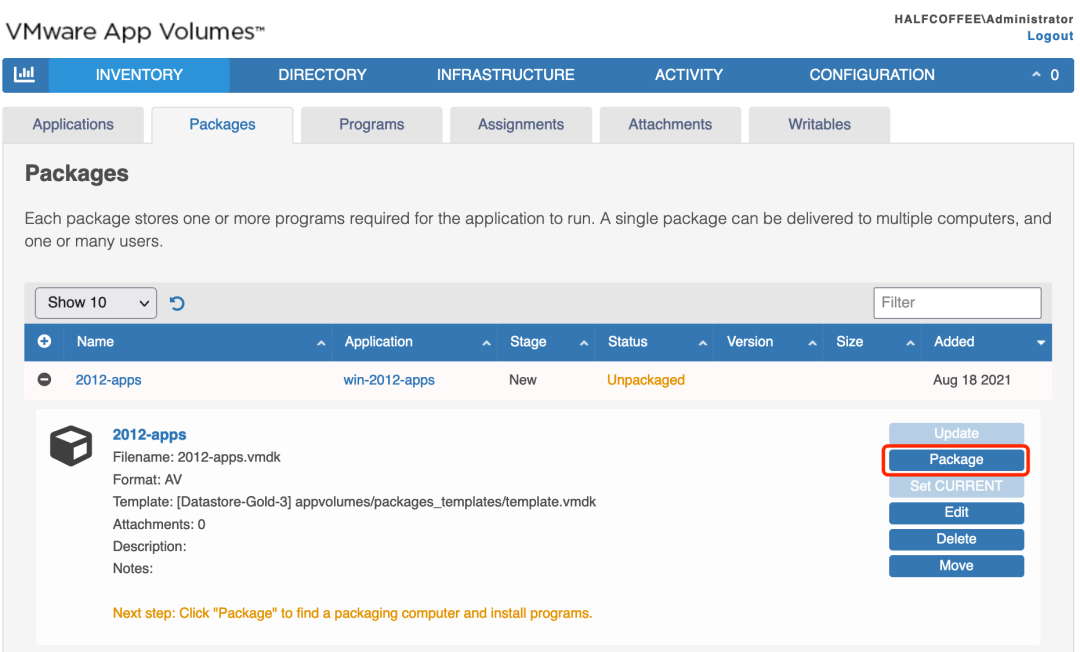
Task: Open the INFRASTRUCTURE menu
Action: 506,75
